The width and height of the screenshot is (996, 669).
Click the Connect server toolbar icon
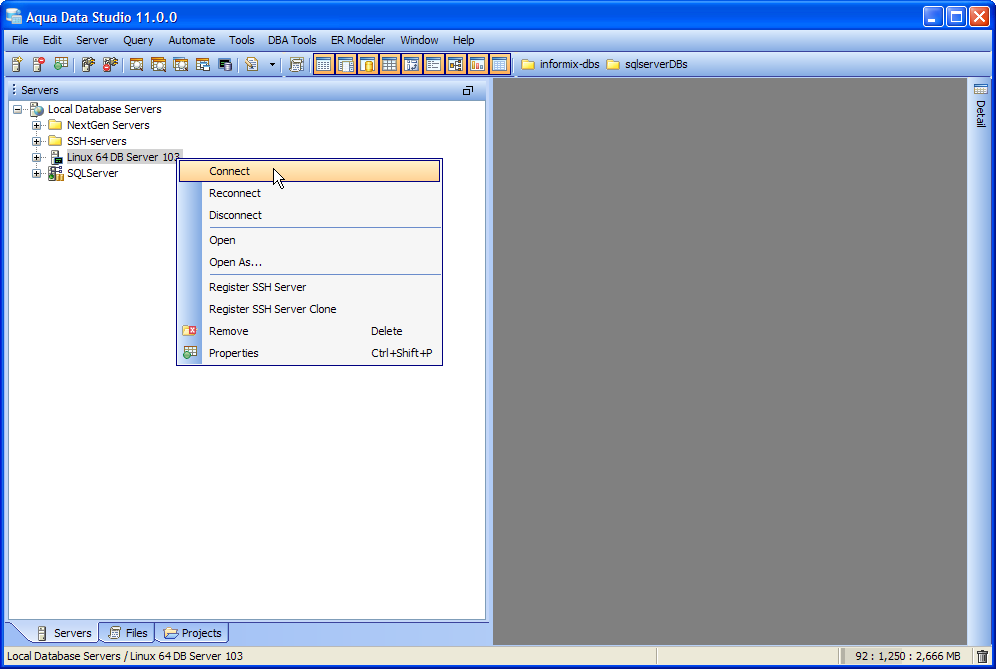point(88,64)
